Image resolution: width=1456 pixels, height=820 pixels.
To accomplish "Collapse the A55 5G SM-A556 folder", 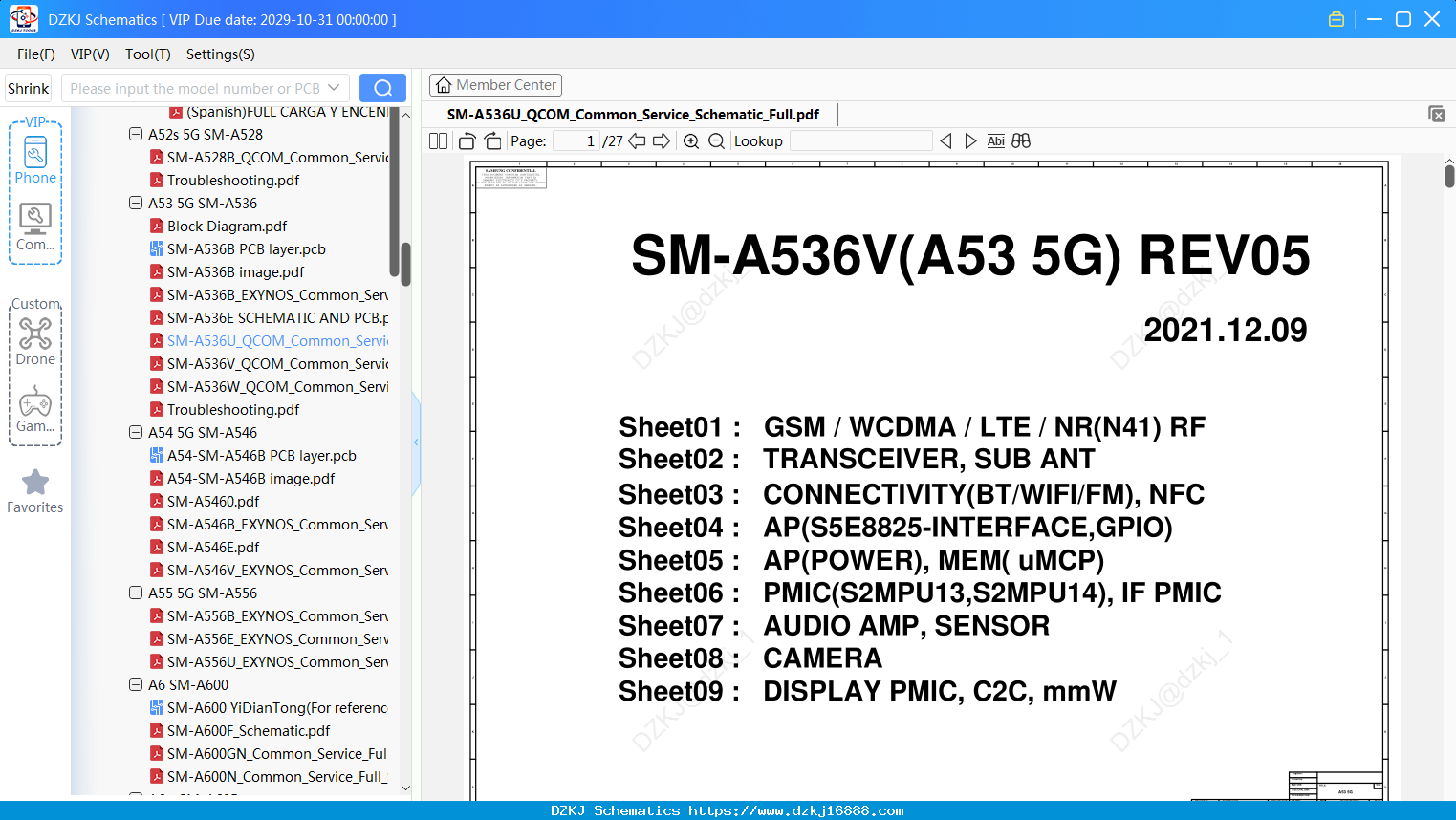I will tap(136, 593).
